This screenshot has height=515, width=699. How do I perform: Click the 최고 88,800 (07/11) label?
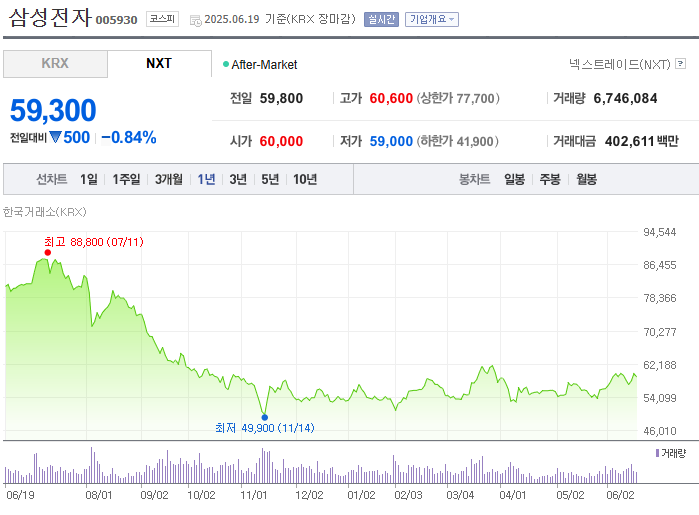(x=94, y=242)
